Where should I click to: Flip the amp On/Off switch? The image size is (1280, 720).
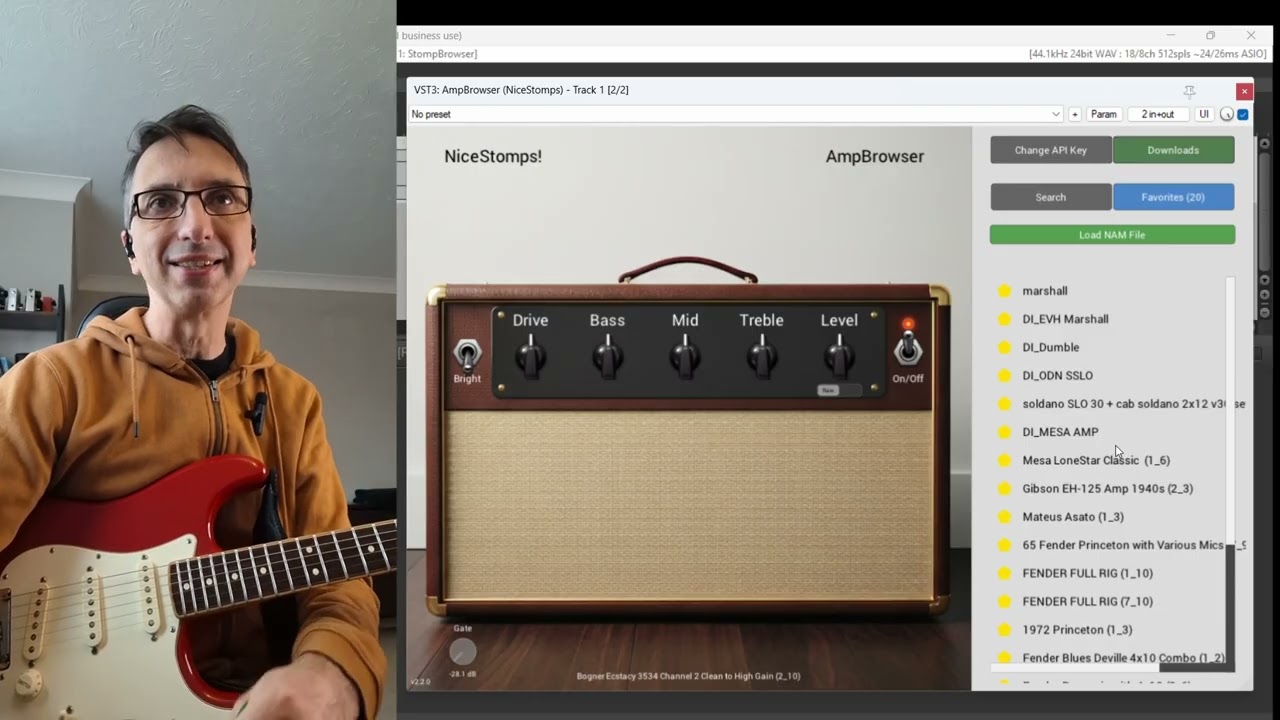pos(907,348)
